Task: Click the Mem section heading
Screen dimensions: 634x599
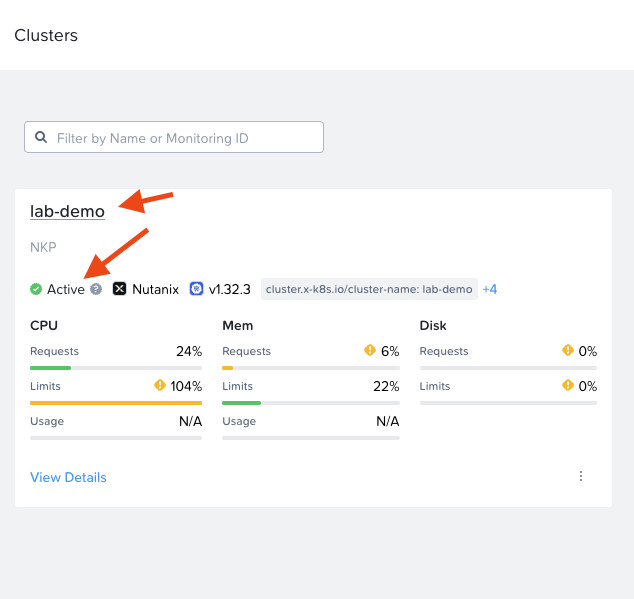Action: click(238, 326)
